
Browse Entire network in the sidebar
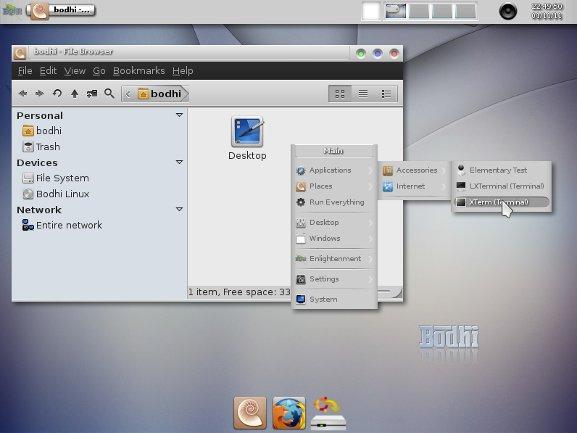pos(62,225)
